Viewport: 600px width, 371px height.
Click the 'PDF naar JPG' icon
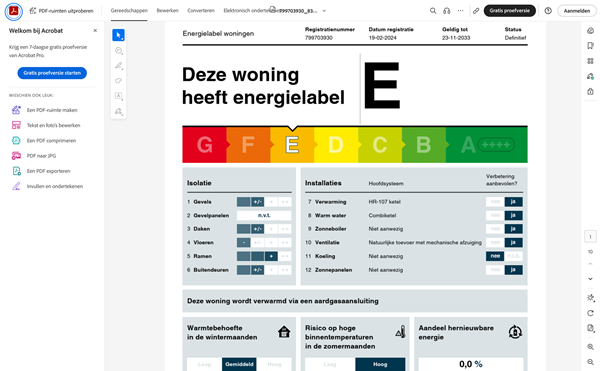tap(16, 156)
